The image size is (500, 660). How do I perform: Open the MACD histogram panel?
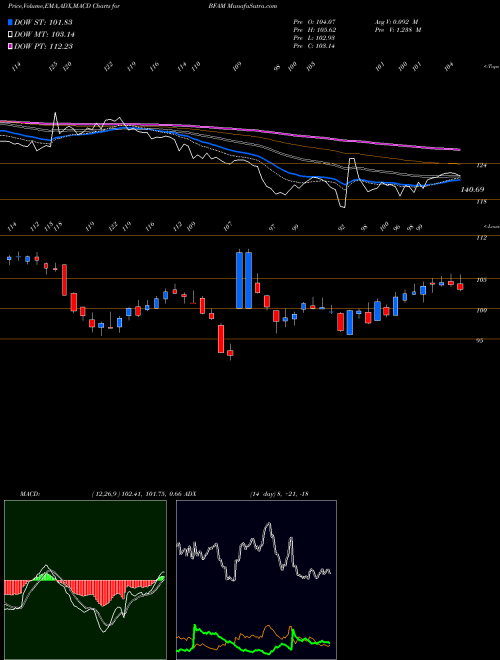pos(85,580)
